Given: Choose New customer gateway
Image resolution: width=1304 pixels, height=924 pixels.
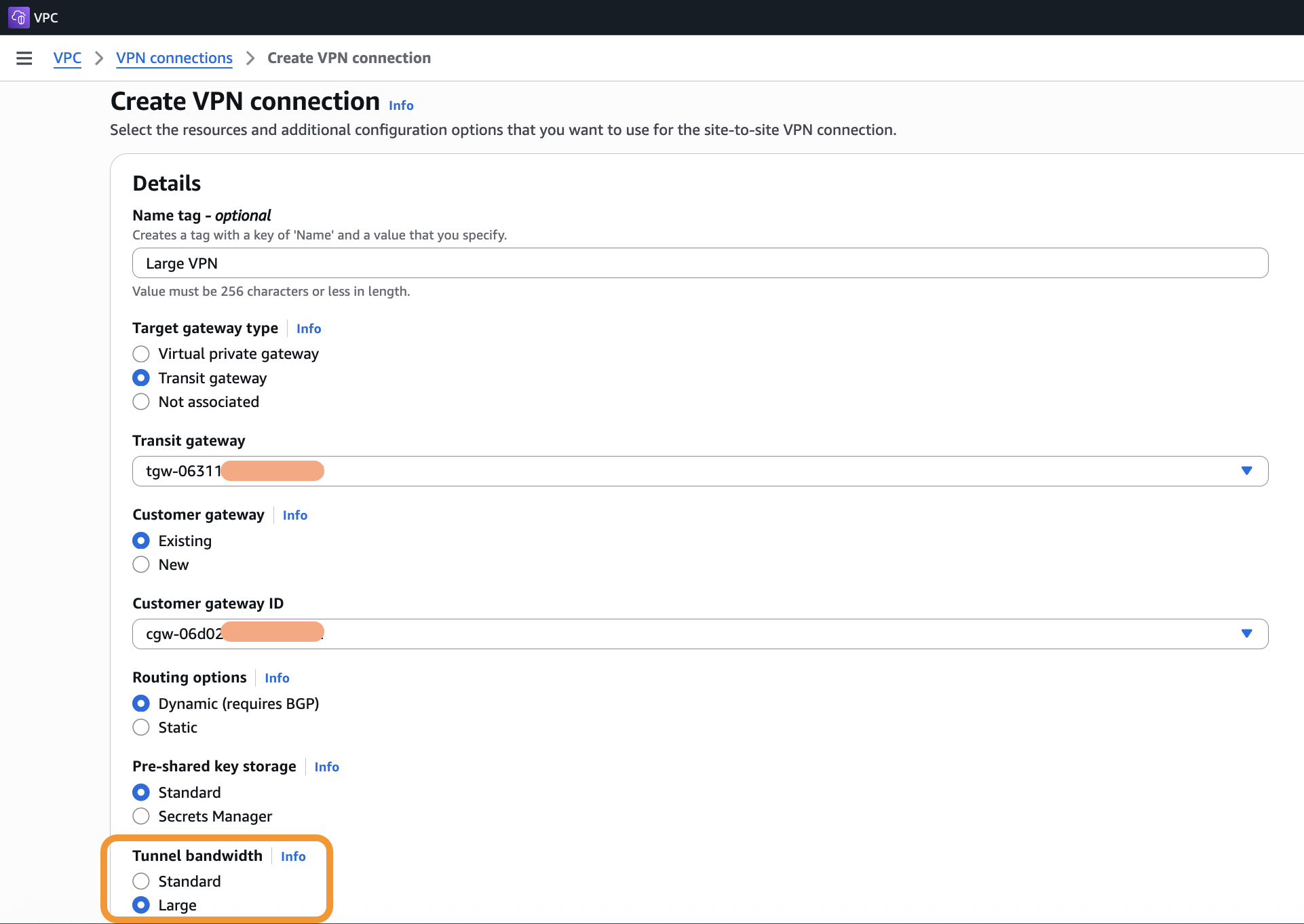Looking at the screenshot, I should (141, 565).
